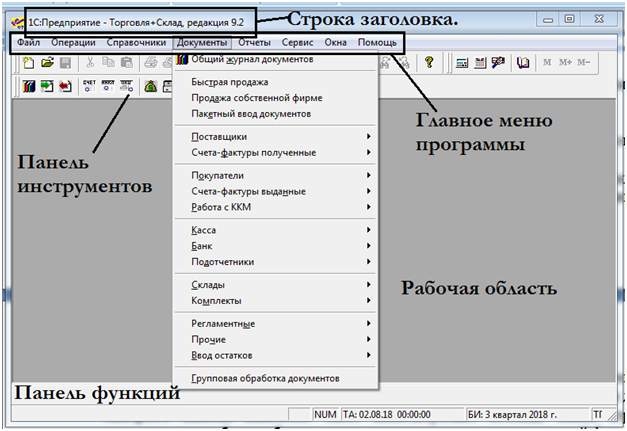This screenshot has height=431, width=627.
Task: Expand the Банк submenu arrow
Action: (x=368, y=246)
